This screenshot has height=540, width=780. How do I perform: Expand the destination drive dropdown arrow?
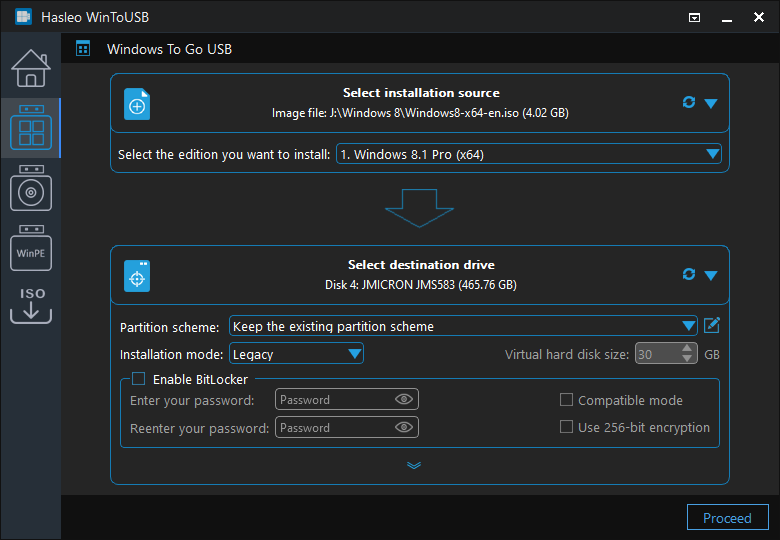click(x=711, y=275)
